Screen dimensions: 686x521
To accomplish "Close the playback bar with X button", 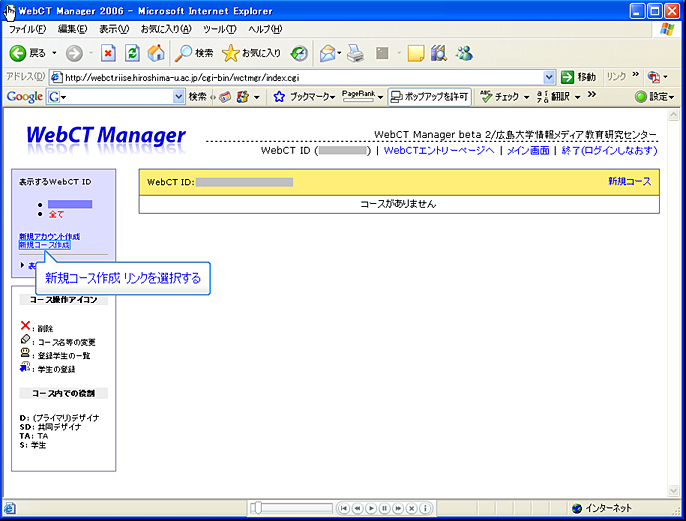I will coord(412,508).
